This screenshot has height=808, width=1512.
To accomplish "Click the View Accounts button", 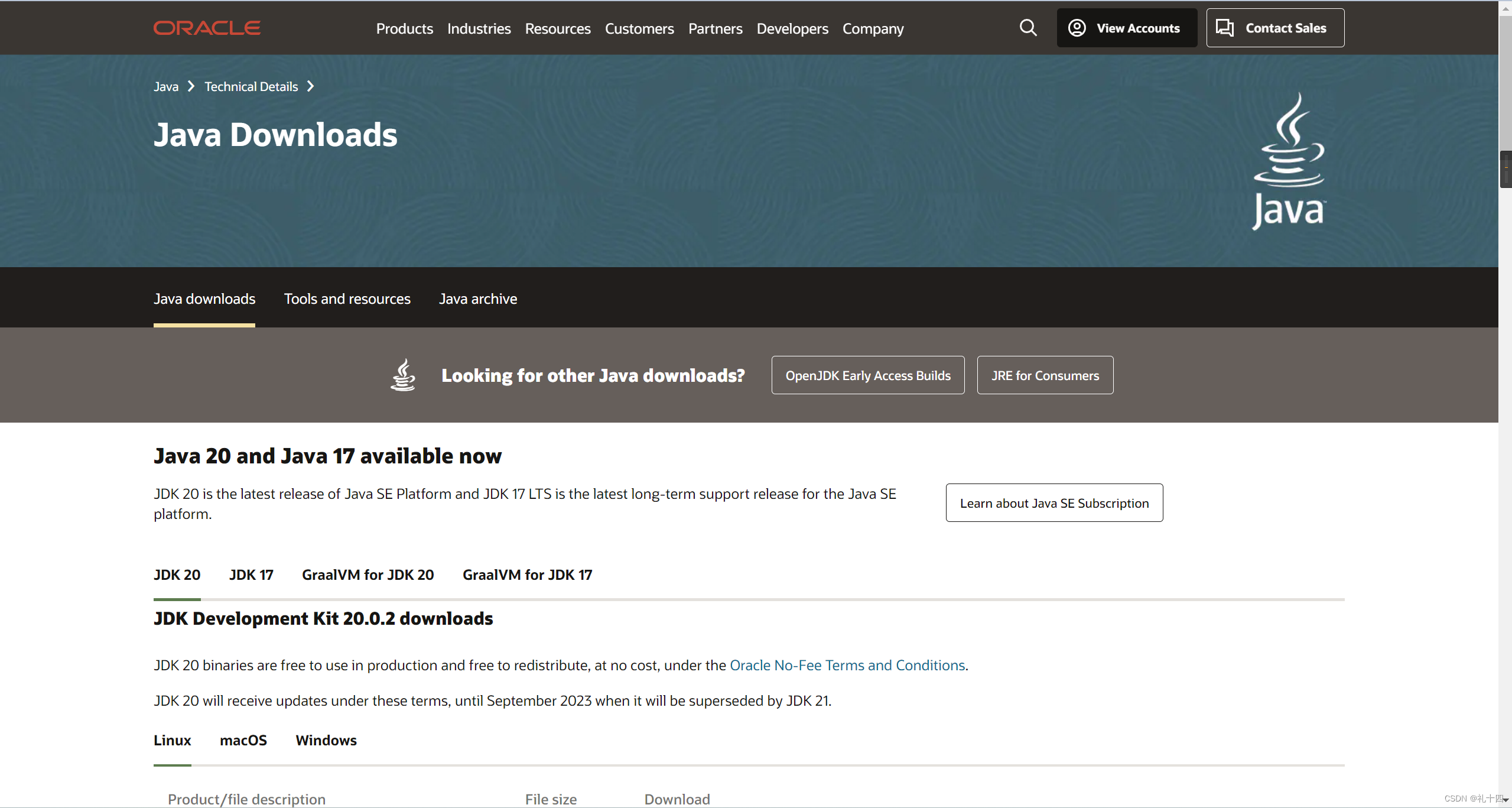I will pyautogui.click(x=1127, y=28).
